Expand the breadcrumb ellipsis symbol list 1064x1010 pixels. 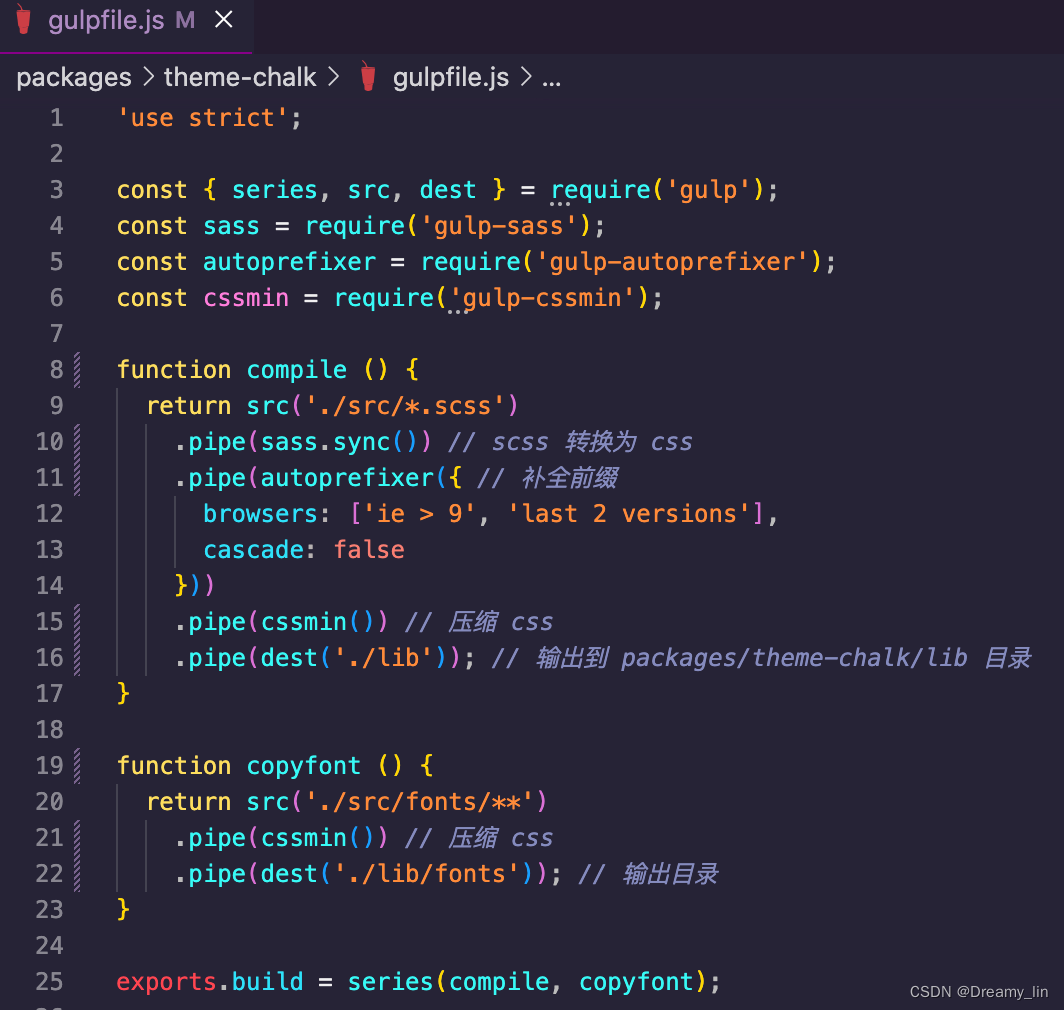[x=551, y=78]
